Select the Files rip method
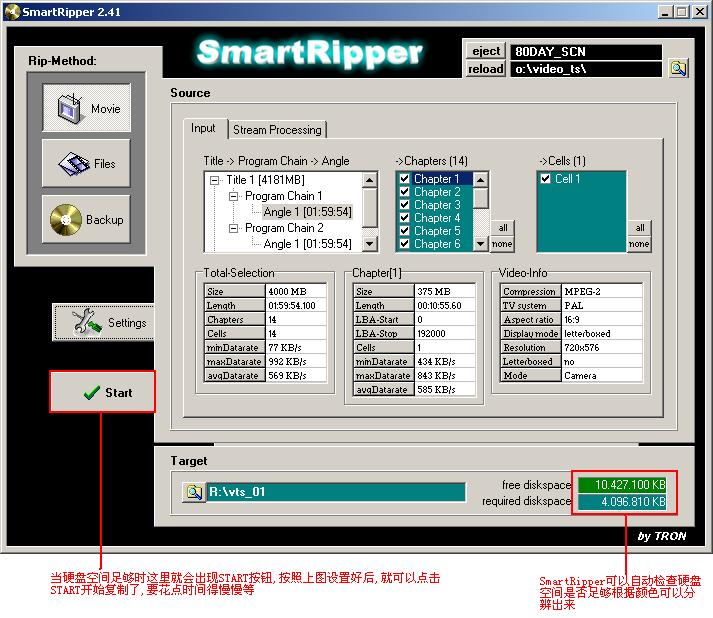This screenshot has width=713, height=618. (x=86, y=163)
